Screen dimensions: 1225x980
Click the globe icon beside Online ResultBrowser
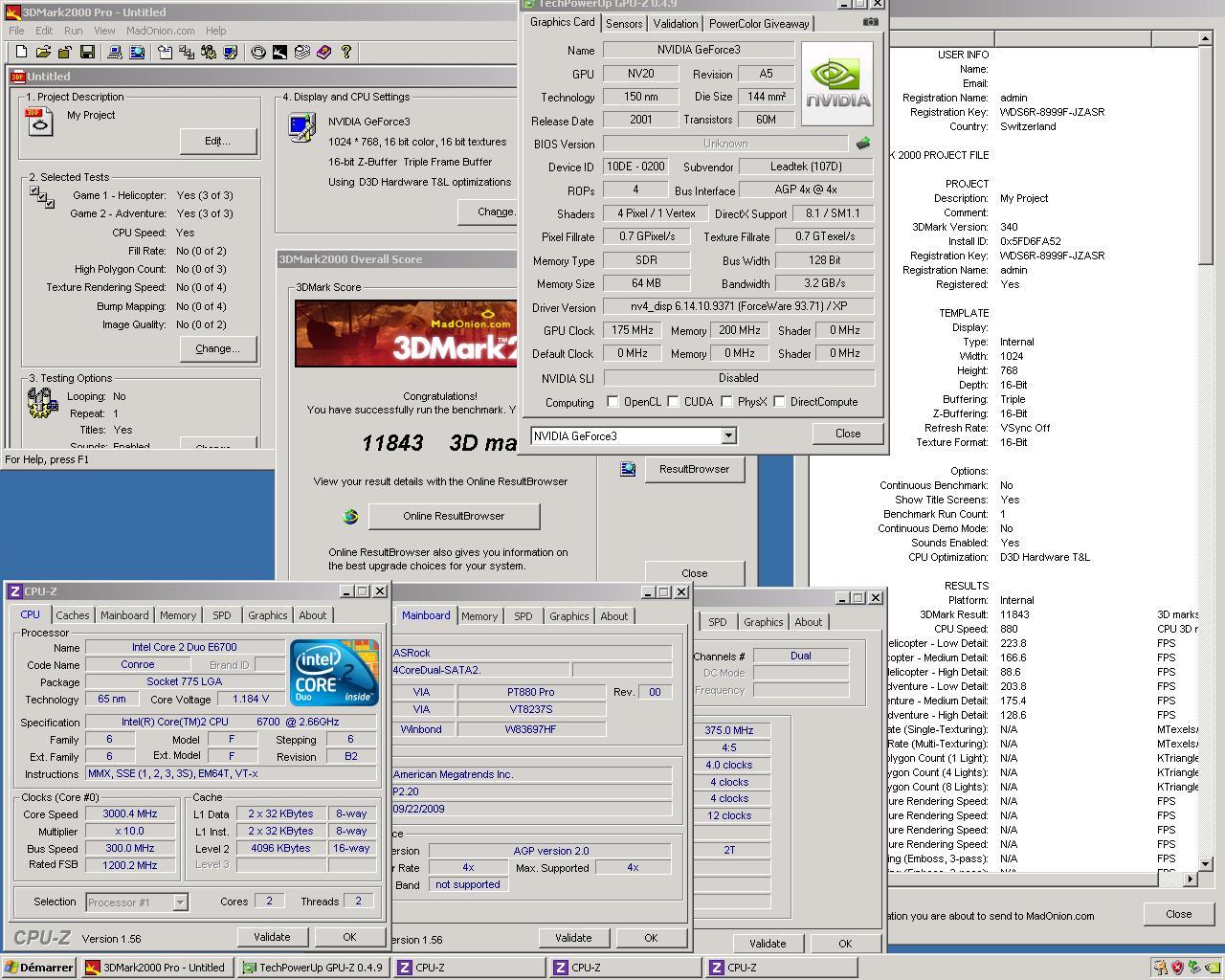pyautogui.click(x=350, y=516)
